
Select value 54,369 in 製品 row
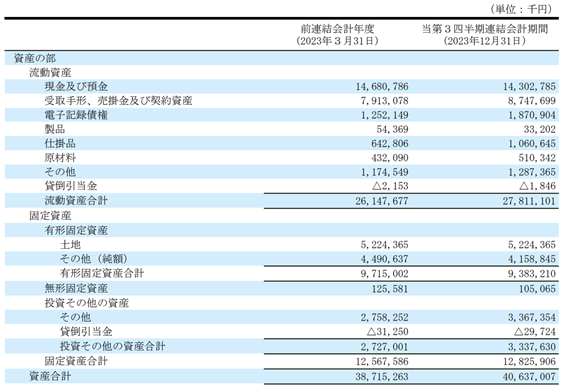coord(392,129)
